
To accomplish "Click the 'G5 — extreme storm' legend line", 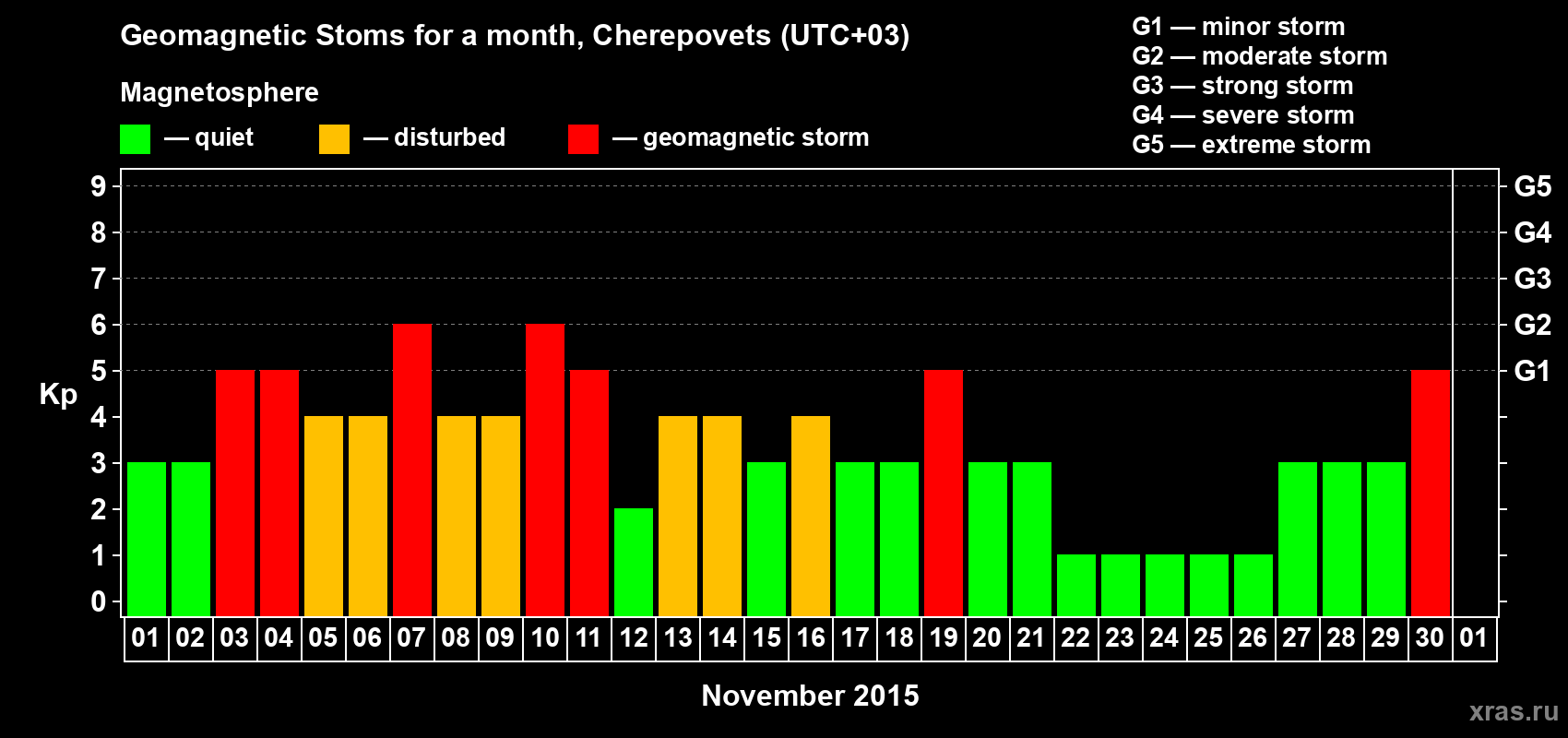I will click(x=1252, y=145).
